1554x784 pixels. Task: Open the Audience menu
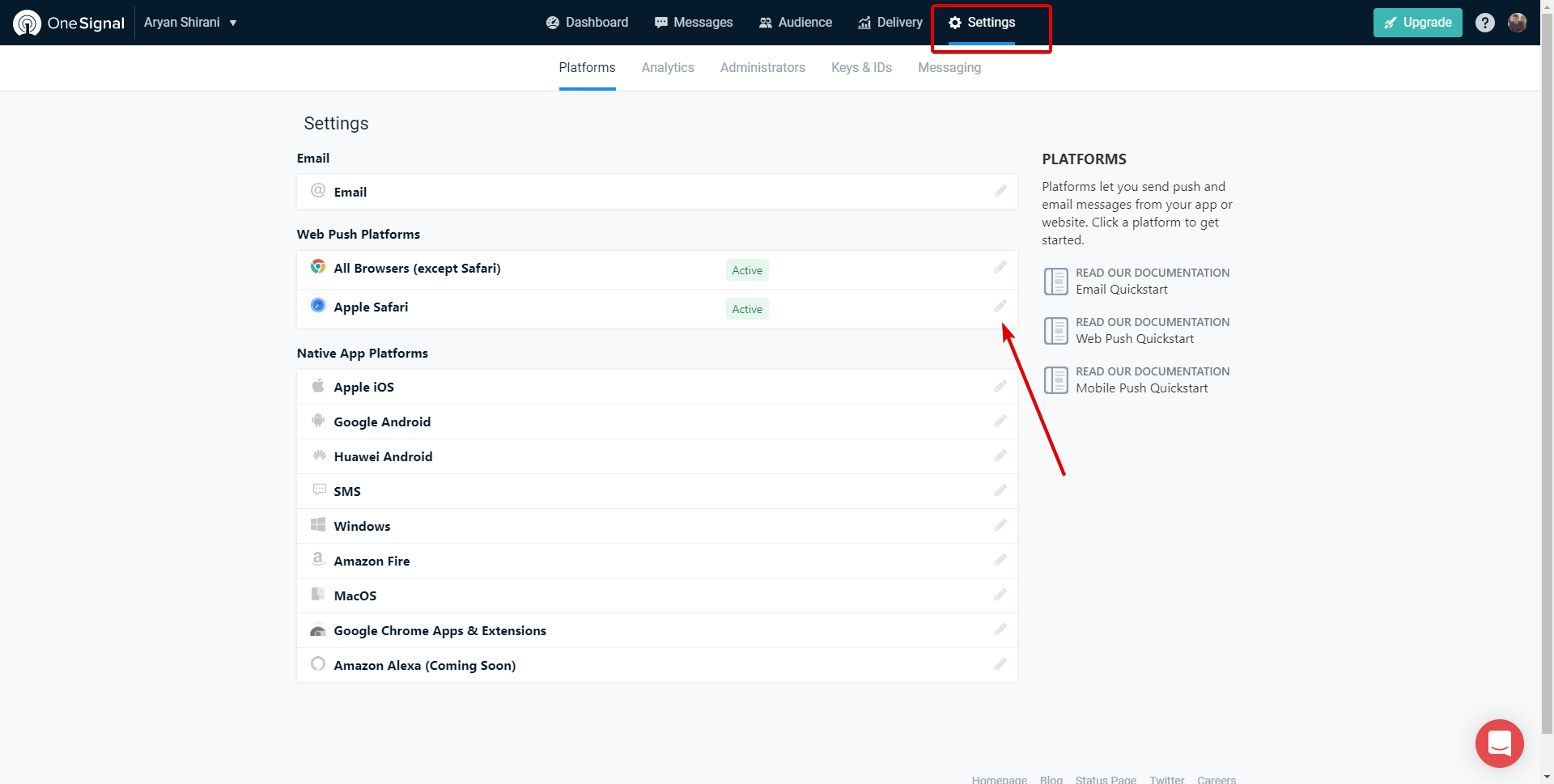coord(795,23)
